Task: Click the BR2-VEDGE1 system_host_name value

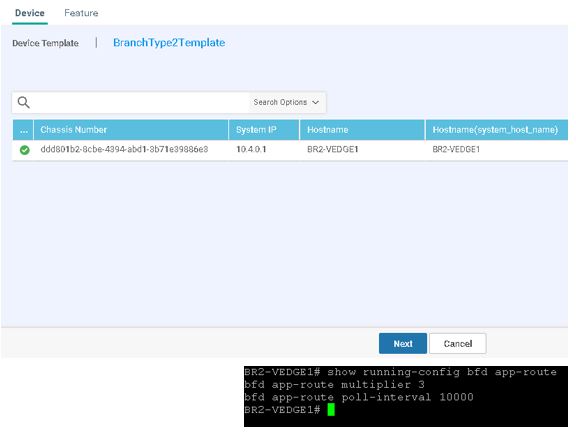Action: (x=456, y=149)
